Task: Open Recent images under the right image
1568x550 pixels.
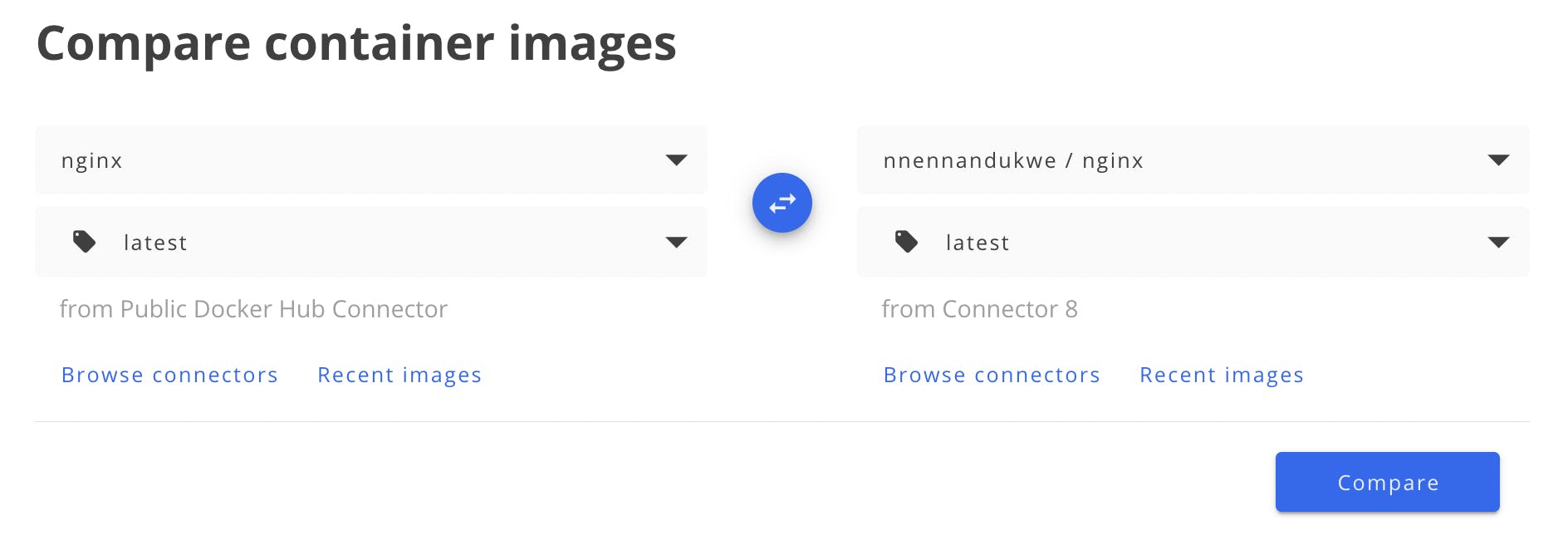Action: coord(1222,375)
